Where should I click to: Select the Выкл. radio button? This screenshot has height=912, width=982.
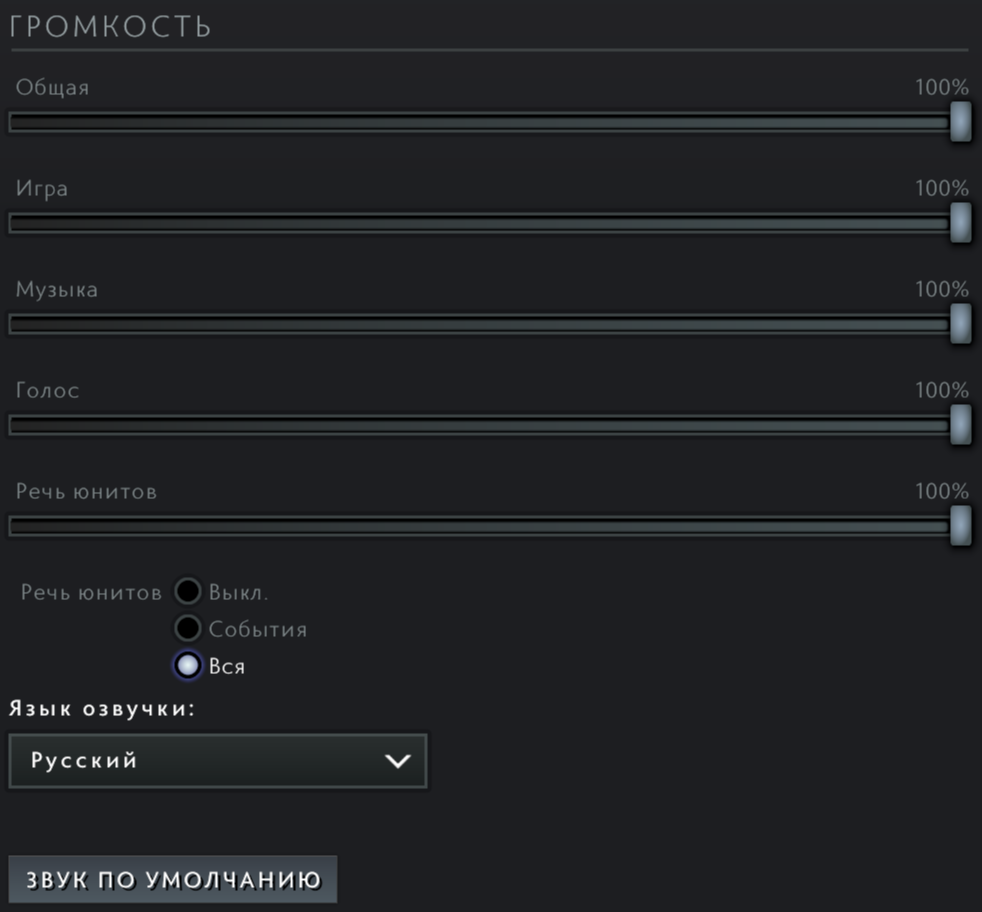pyautogui.click(x=188, y=592)
